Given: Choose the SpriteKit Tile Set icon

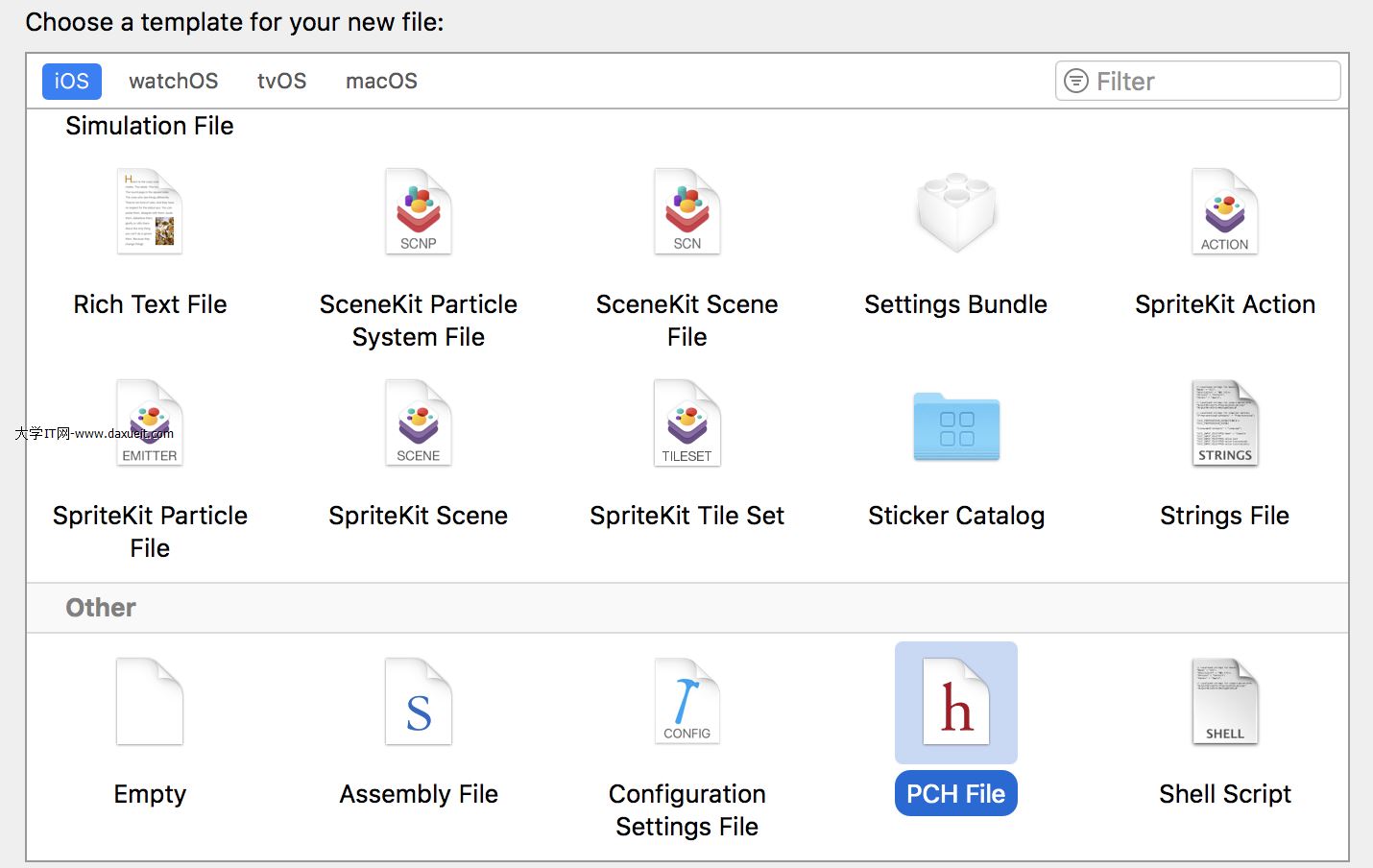Looking at the screenshot, I should (687, 423).
